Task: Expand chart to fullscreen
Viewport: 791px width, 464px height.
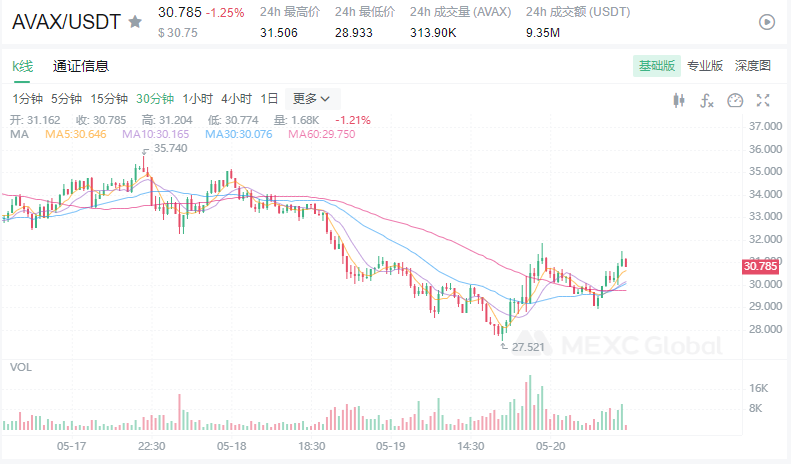Action: (x=763, y=100)
